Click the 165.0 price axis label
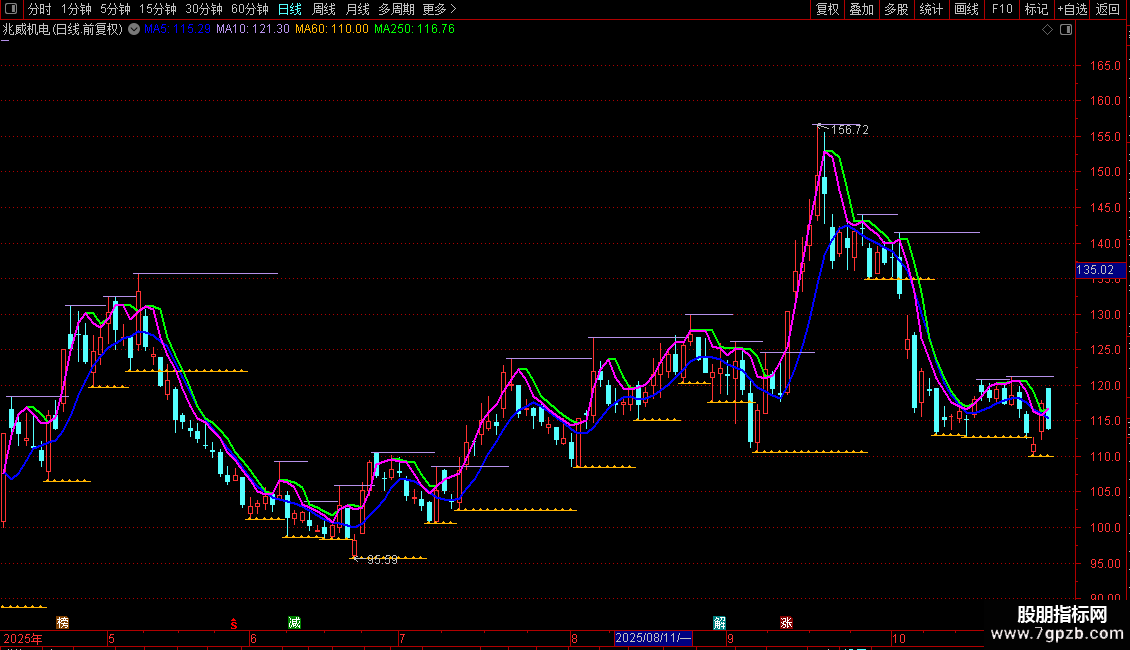The width and height of the screenshot is (1130, 650). (x=1105, y=66)
